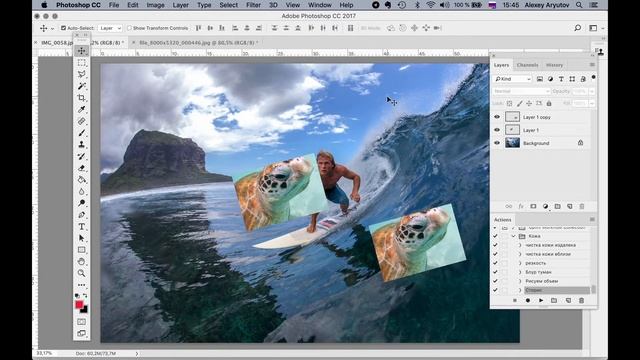Begin recording an action
Viewport: 640px width, 360px height.
pyautogui.click(x=528, y=300)
